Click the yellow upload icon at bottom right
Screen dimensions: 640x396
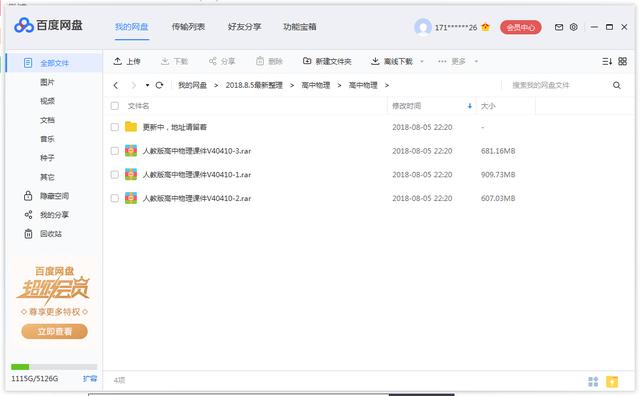[x=612, y=382]
